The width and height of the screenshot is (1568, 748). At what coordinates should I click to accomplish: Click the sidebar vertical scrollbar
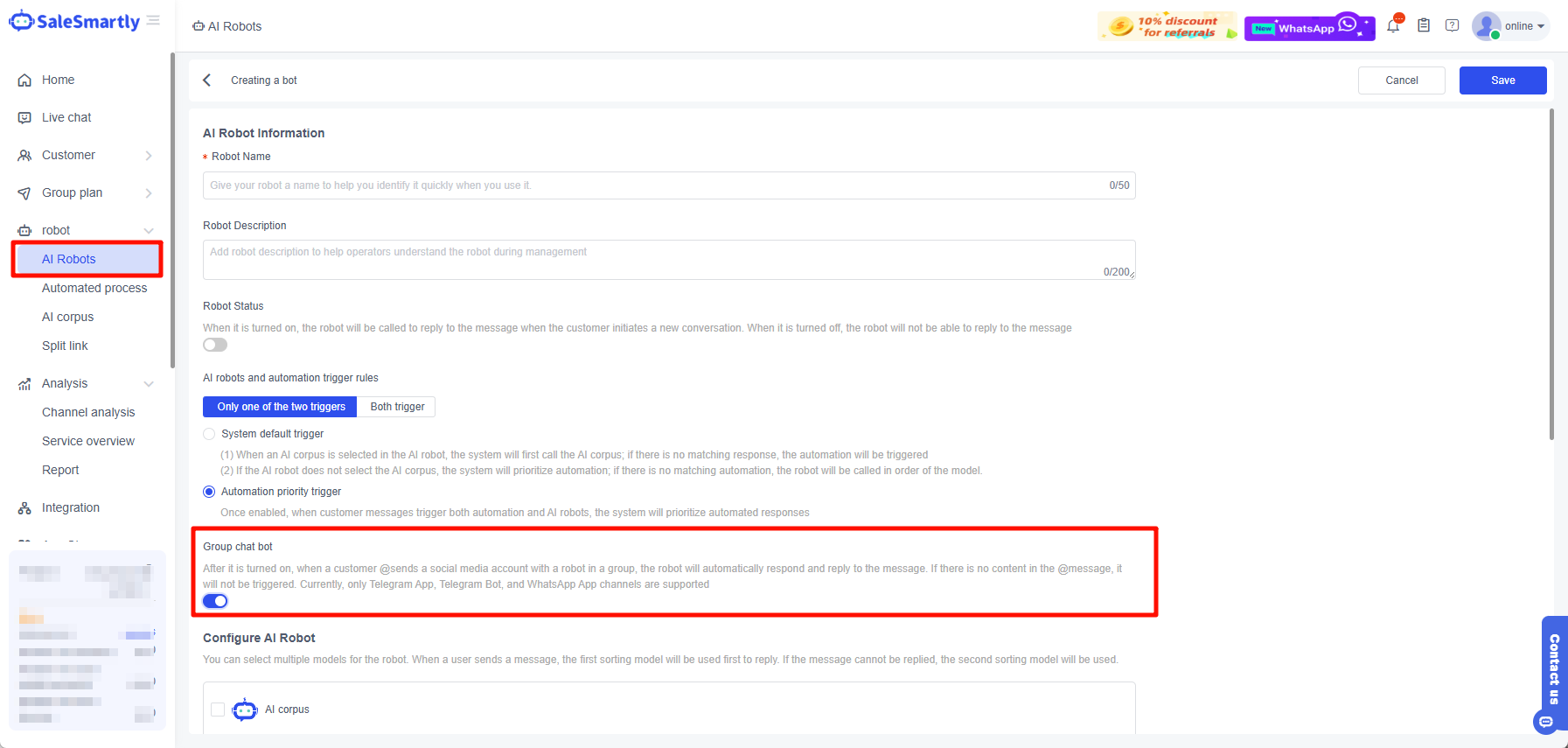(x=172, y=210)
